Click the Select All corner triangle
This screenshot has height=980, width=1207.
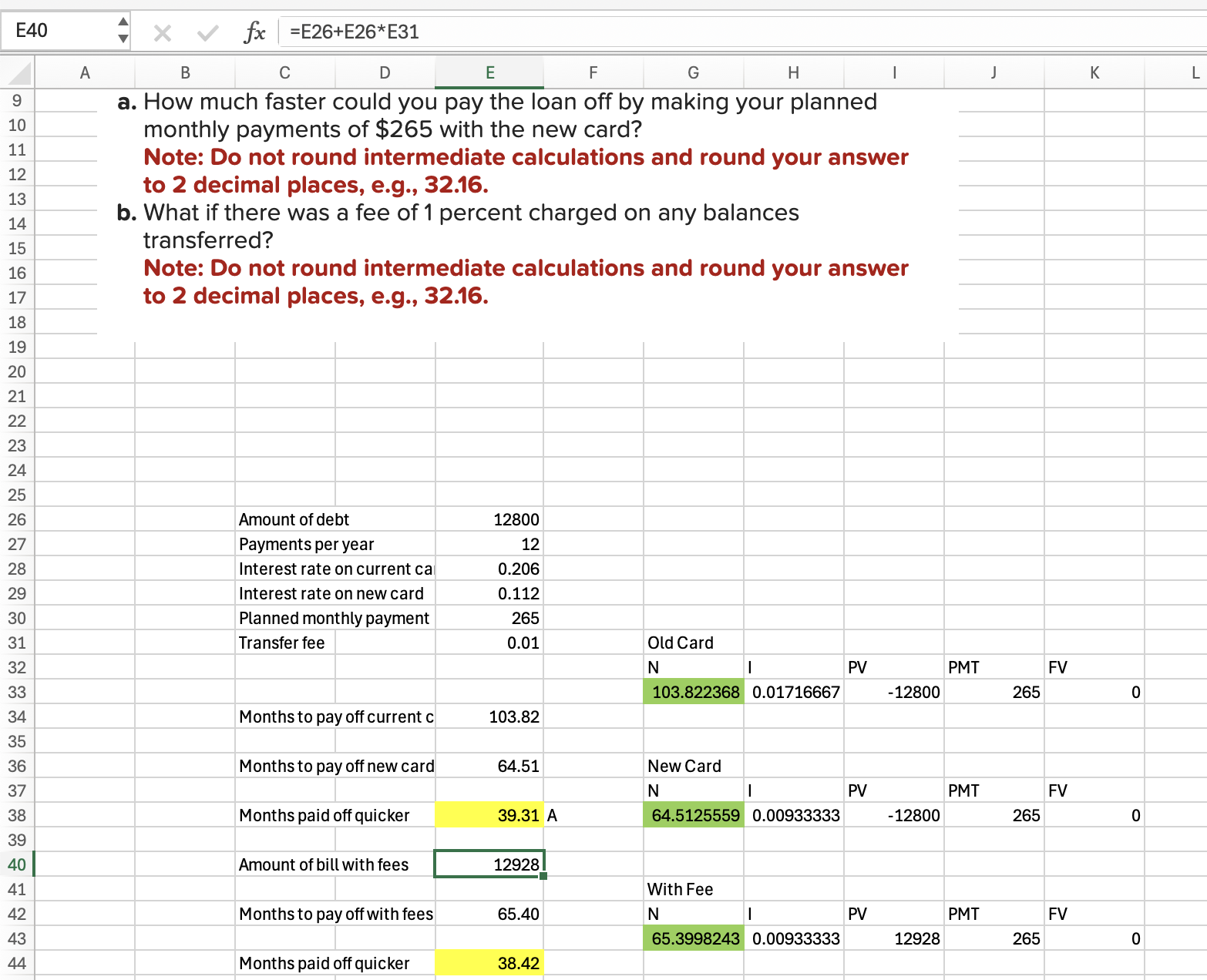18,73
